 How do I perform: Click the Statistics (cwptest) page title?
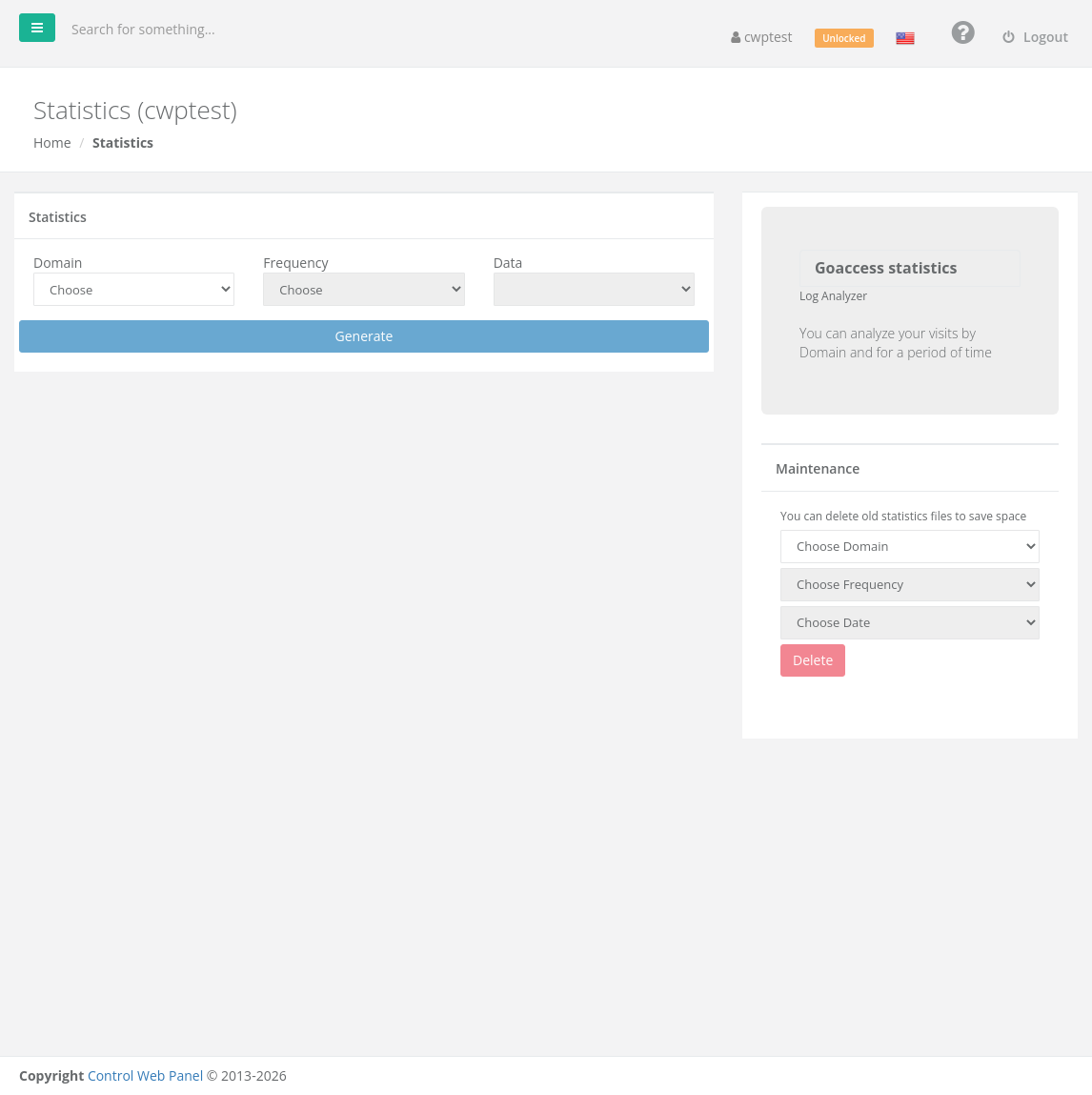click(135, 111)
